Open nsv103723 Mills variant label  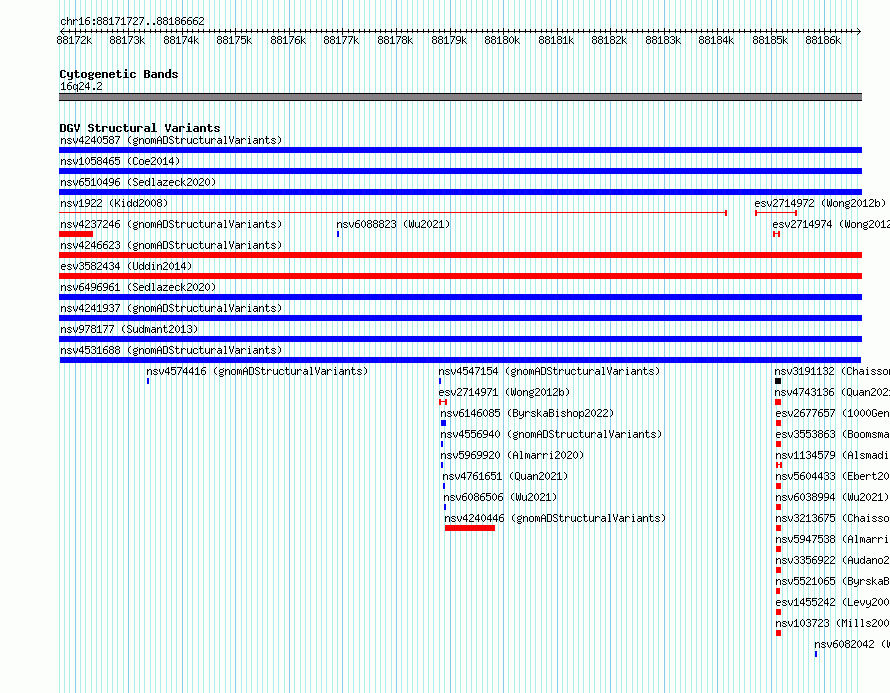(x=833, y=623)
